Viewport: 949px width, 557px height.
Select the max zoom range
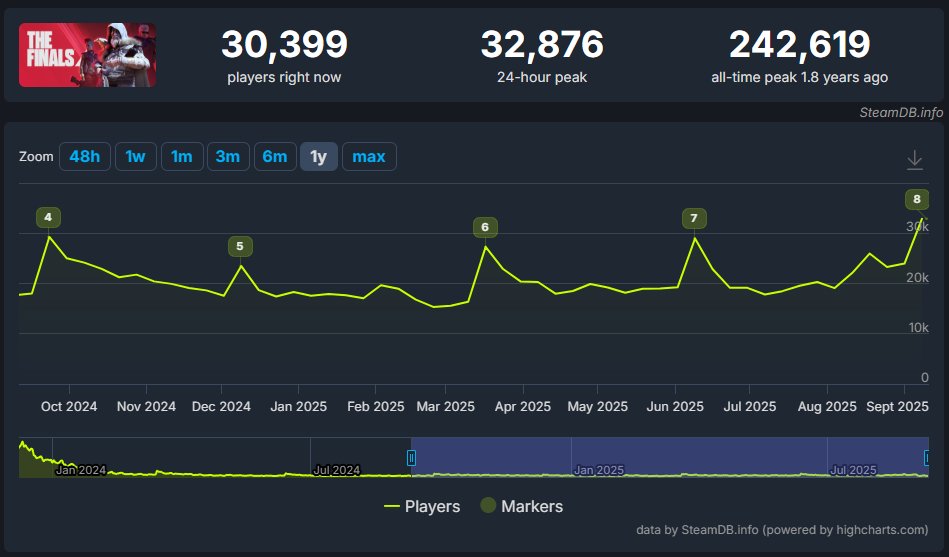(369, 157)
